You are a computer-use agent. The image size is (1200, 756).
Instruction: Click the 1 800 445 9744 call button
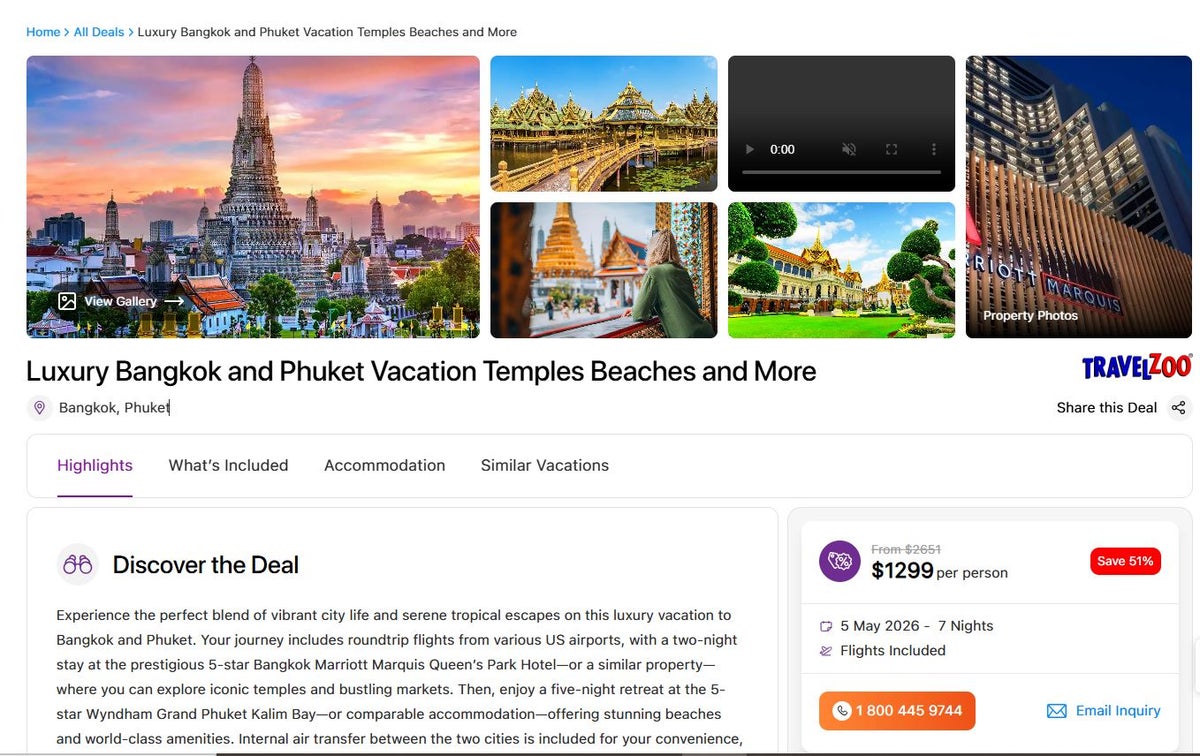coord(897,711)
